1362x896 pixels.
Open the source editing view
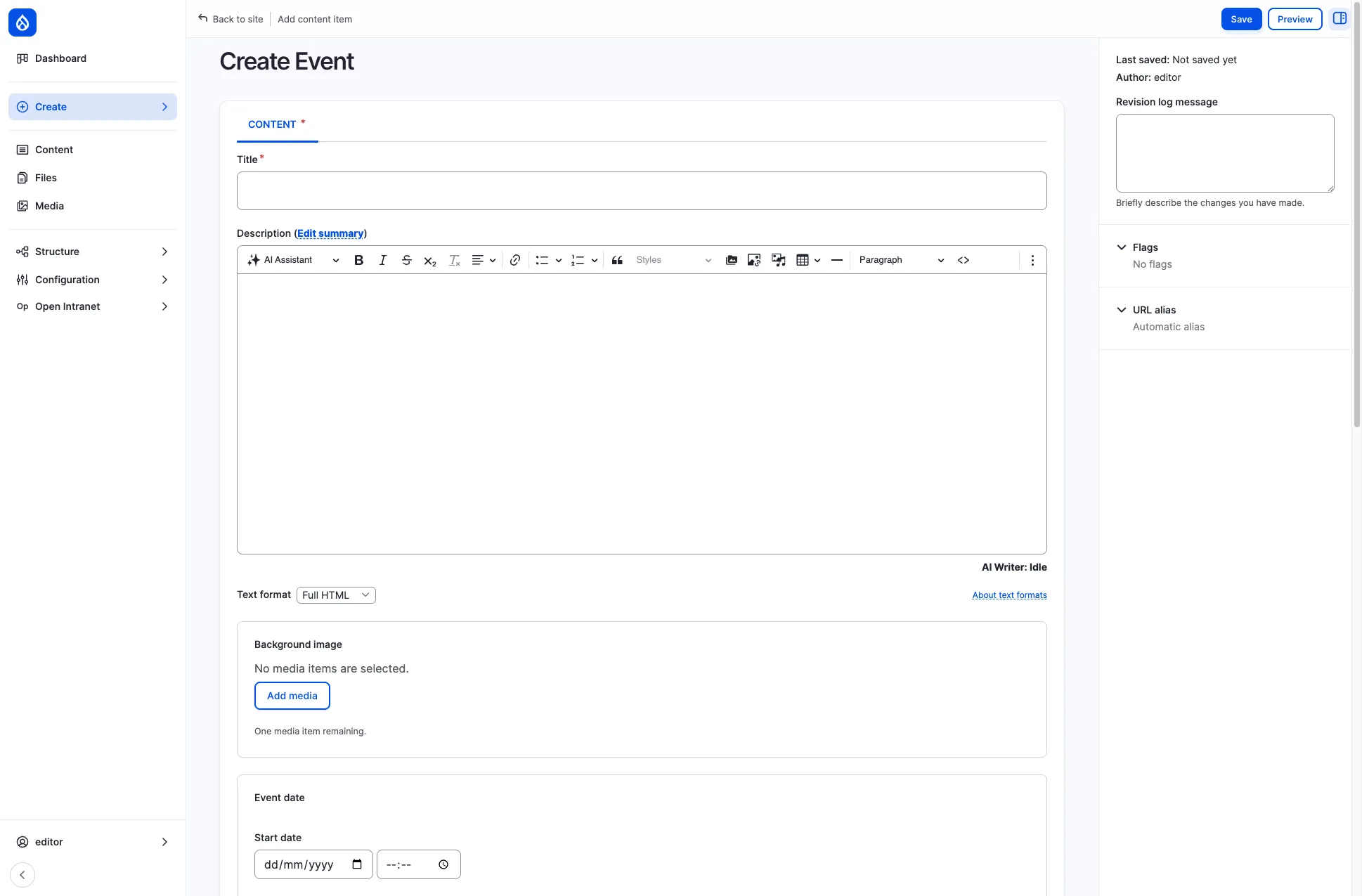point(964,260)
